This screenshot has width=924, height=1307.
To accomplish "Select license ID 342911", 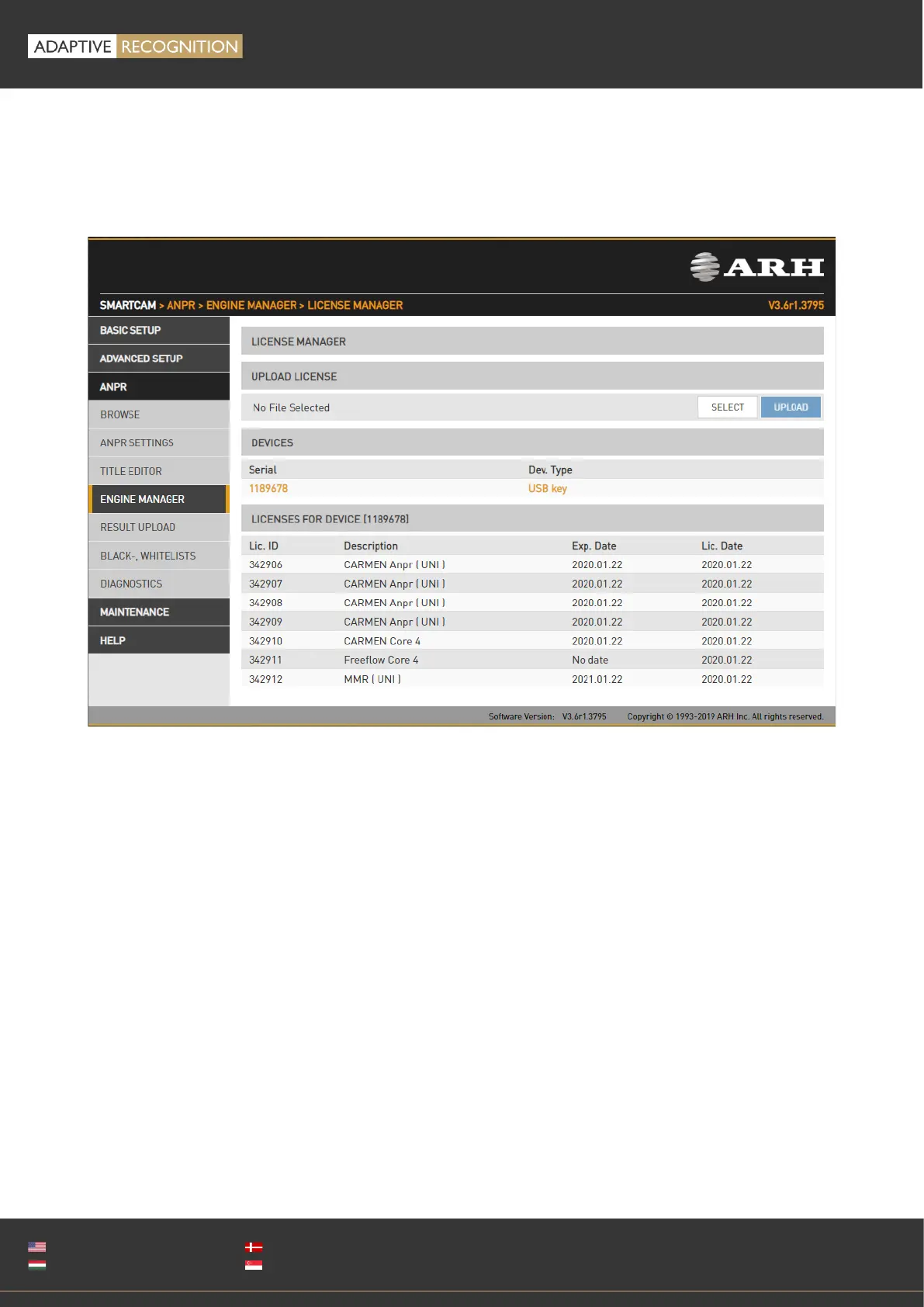I will pyautogui.click(x=265, y=660).
